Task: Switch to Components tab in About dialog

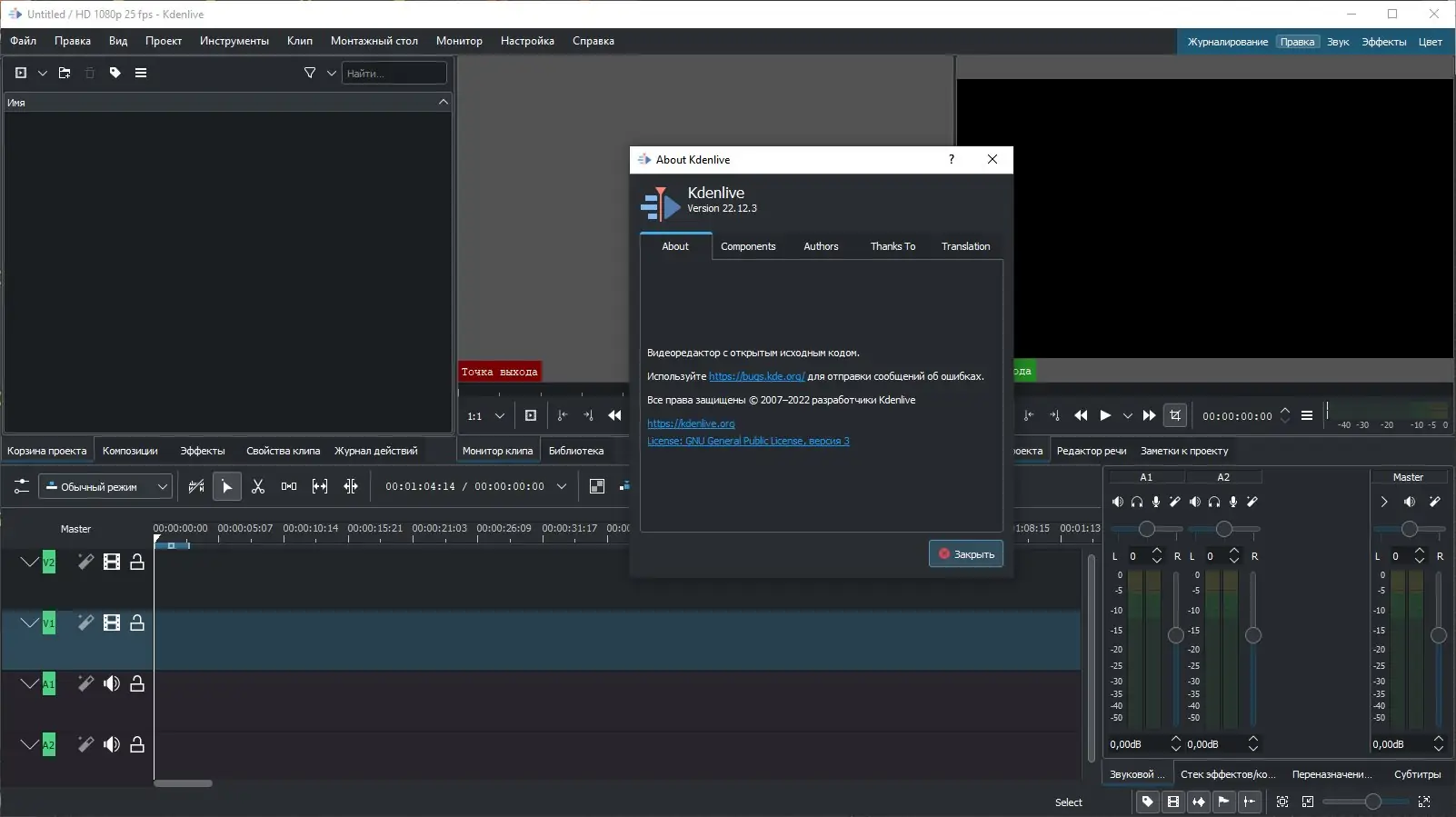Action: pyautogui.click(x=748, y=246)
